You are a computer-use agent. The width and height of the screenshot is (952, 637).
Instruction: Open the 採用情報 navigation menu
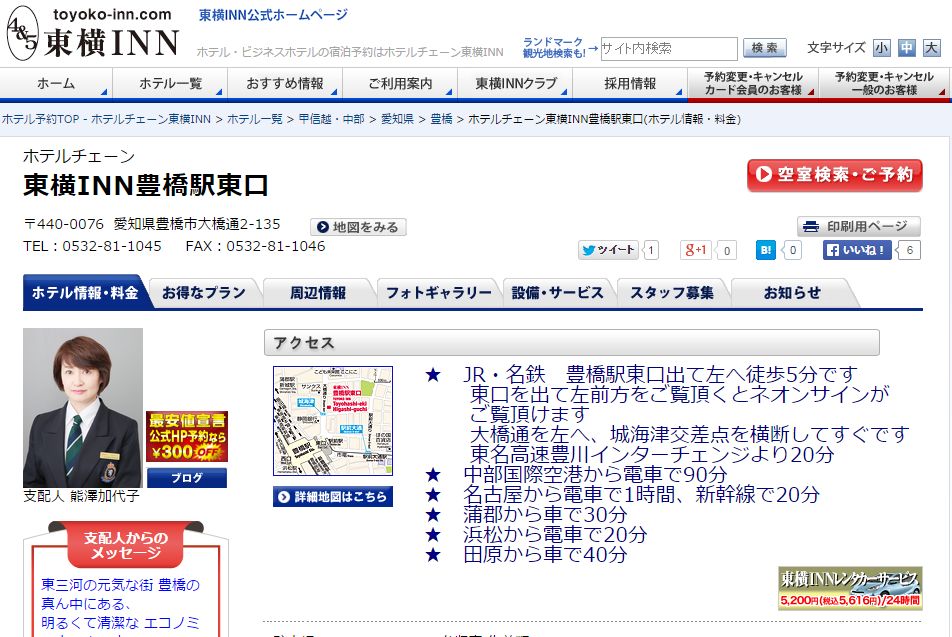pos(630,84)
